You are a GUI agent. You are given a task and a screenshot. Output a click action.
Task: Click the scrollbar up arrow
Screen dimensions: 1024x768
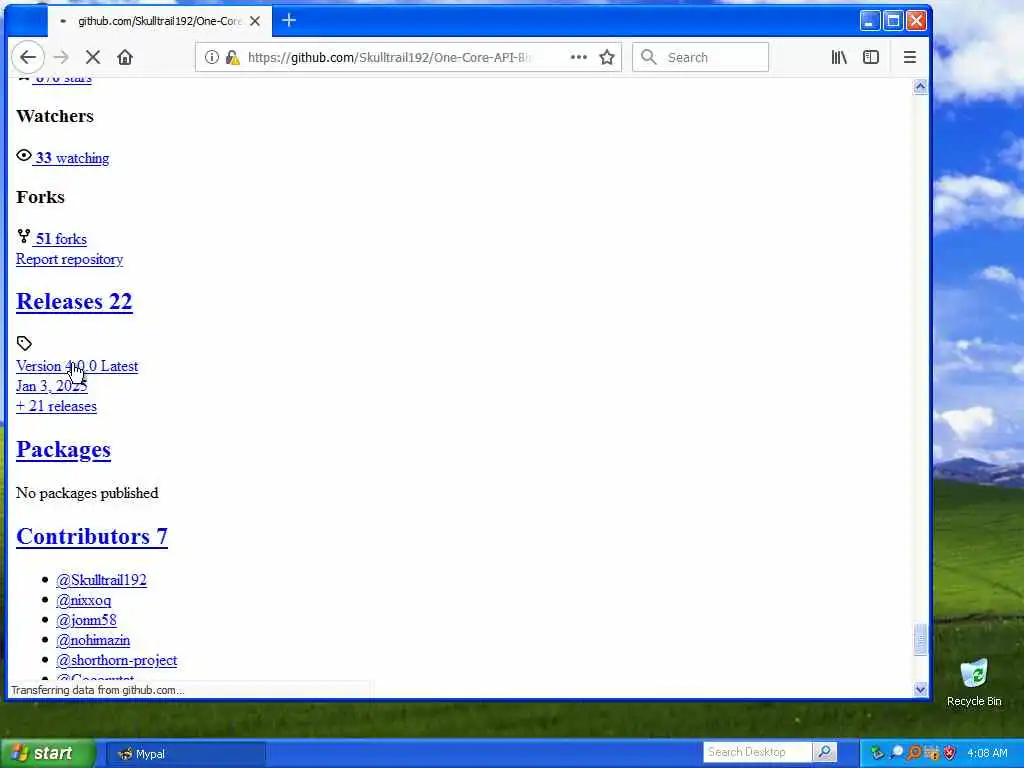[x=920, y=87]
